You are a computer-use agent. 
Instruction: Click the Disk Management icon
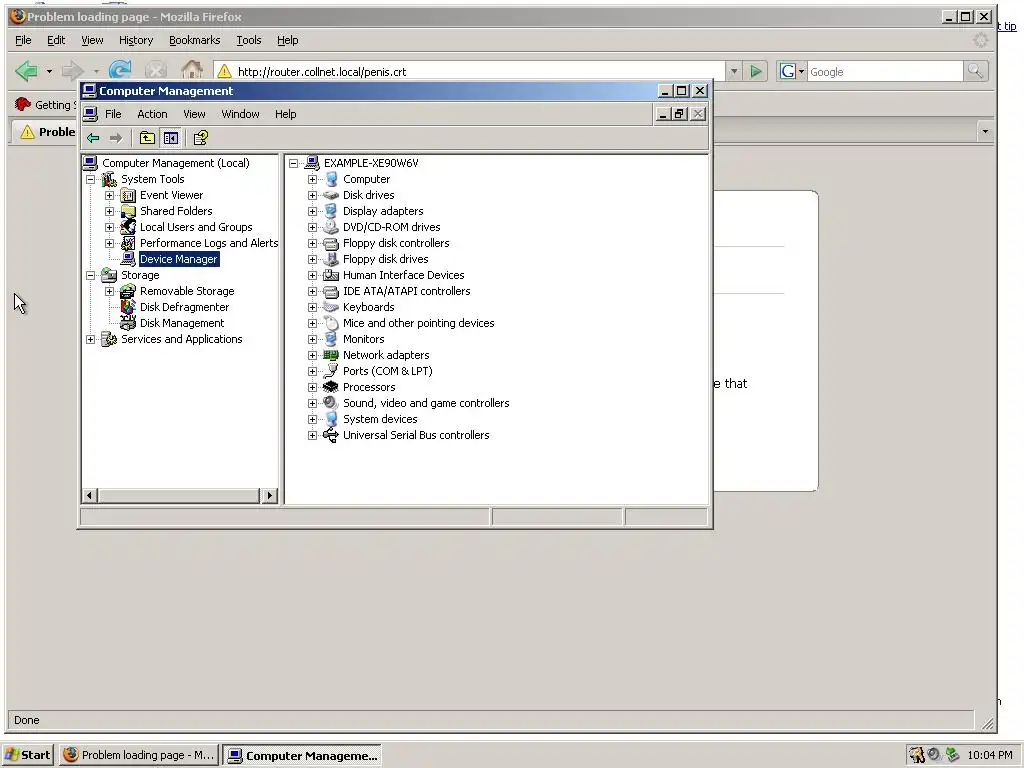[x=128, y=323]
